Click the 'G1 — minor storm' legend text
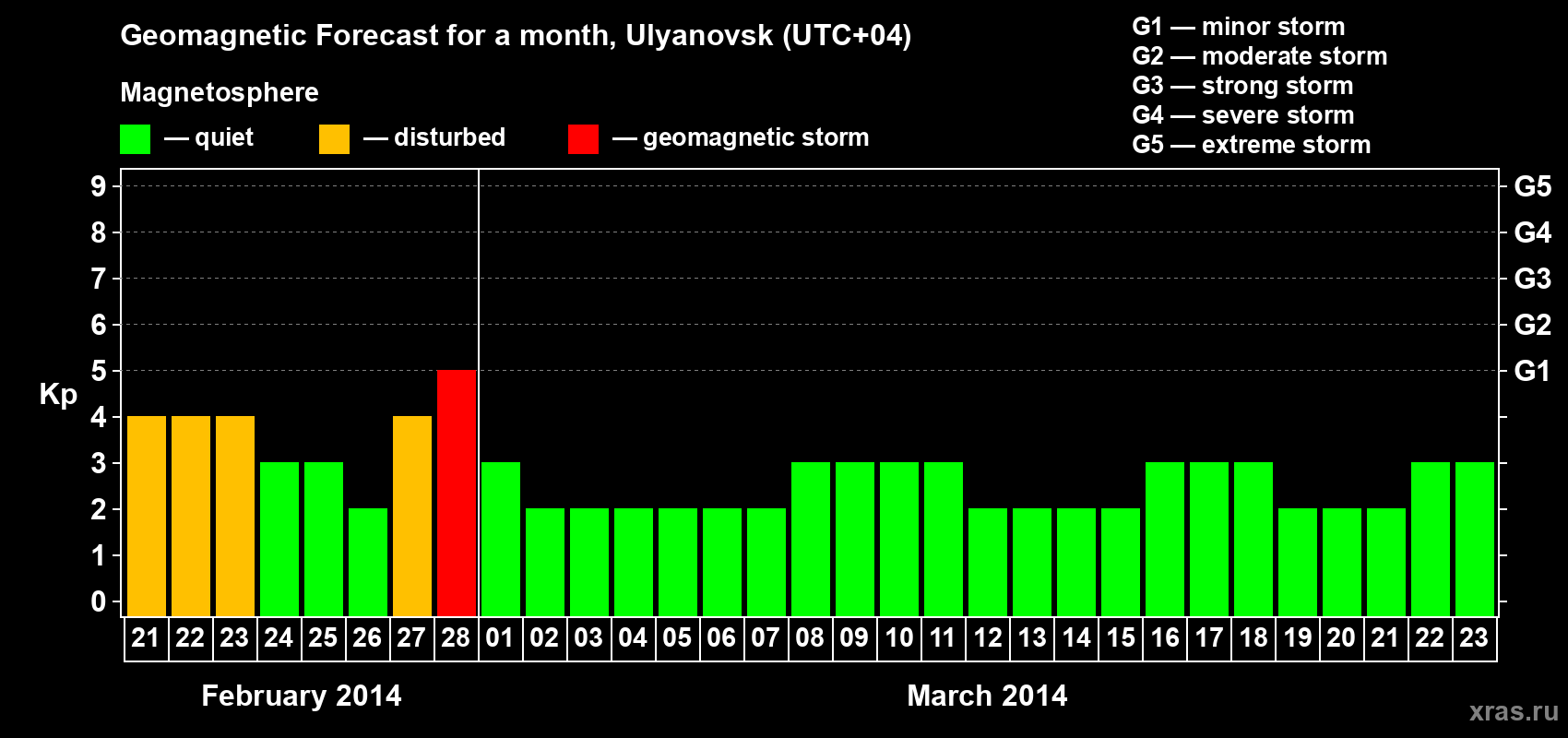1568x738 pixels. (x=1239, y=27)
